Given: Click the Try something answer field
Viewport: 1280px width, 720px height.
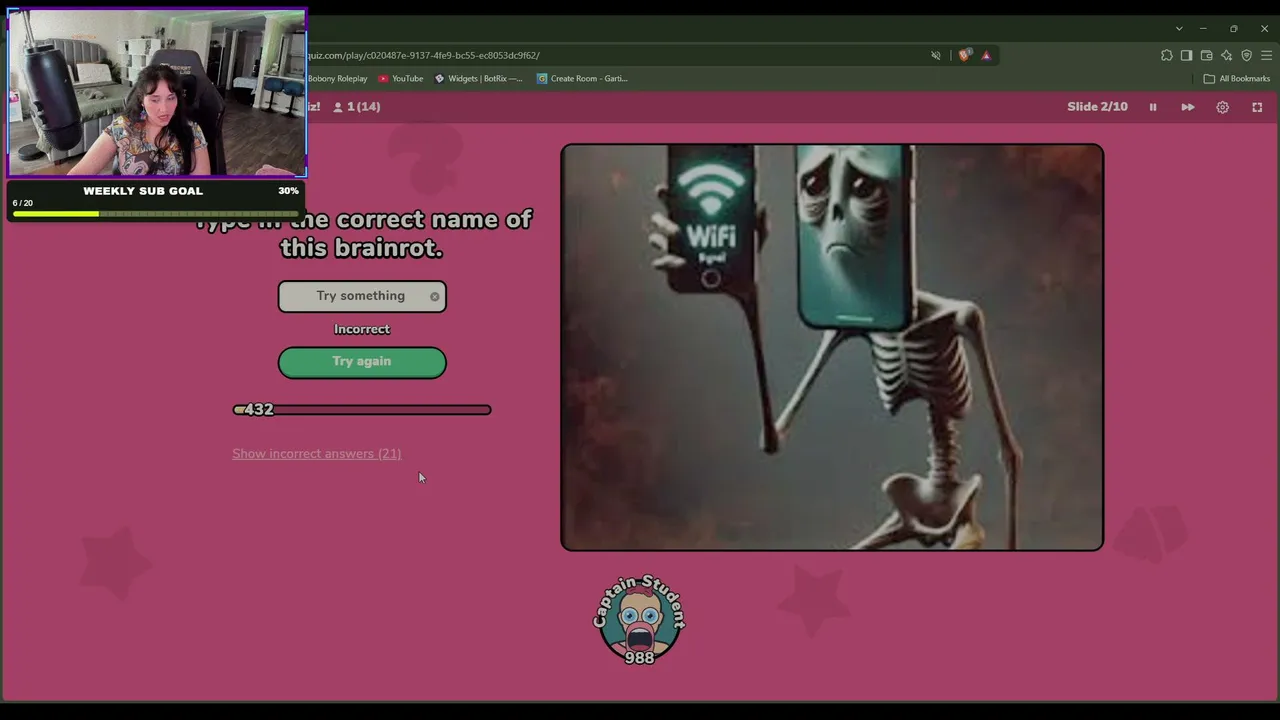Looking at the screenshot, I should coord(362,296).
